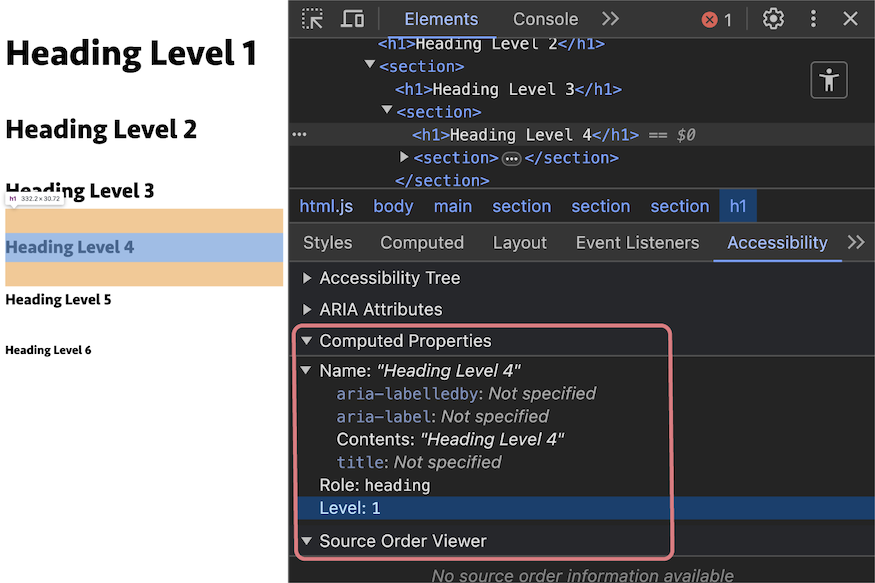Open the red error count indicator
Screen dimensions: 875x583
717,20
